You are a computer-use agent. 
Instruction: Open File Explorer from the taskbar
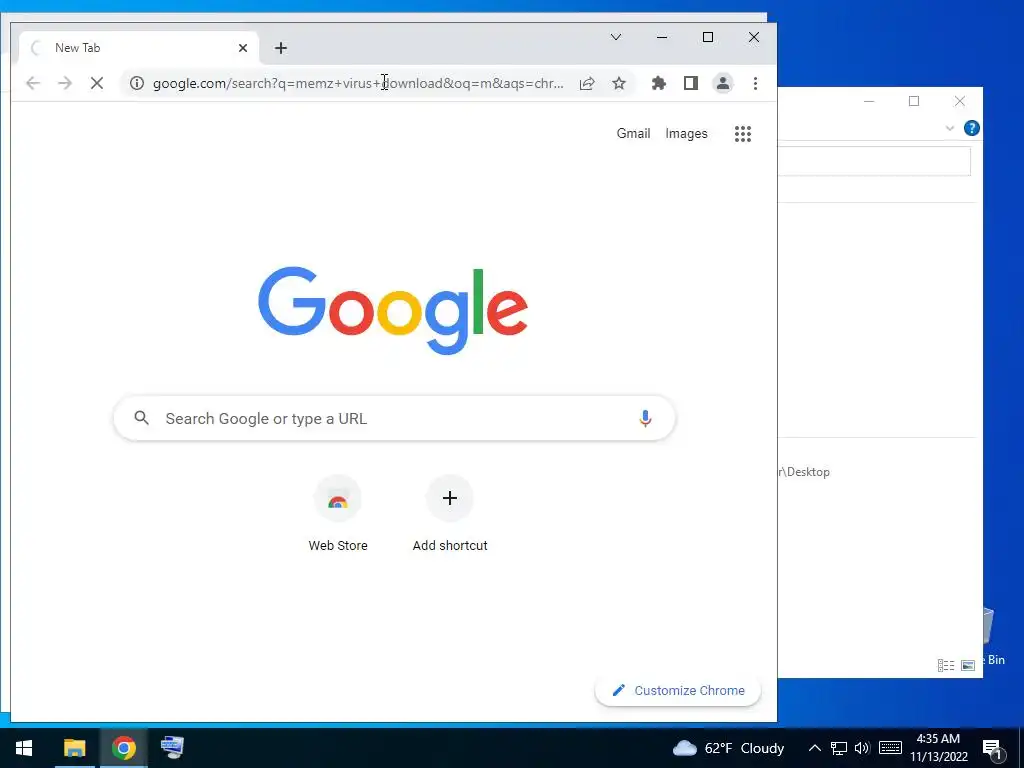74,748
